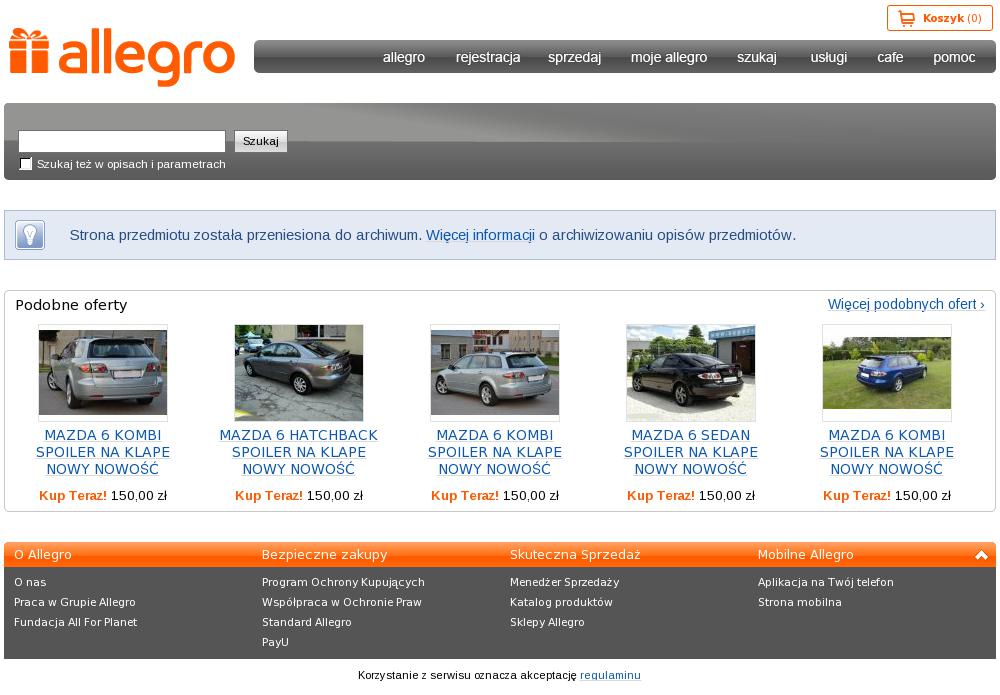Open the pomoc menu item
The height and width of the screenshot is (695, 1000).
954,57
